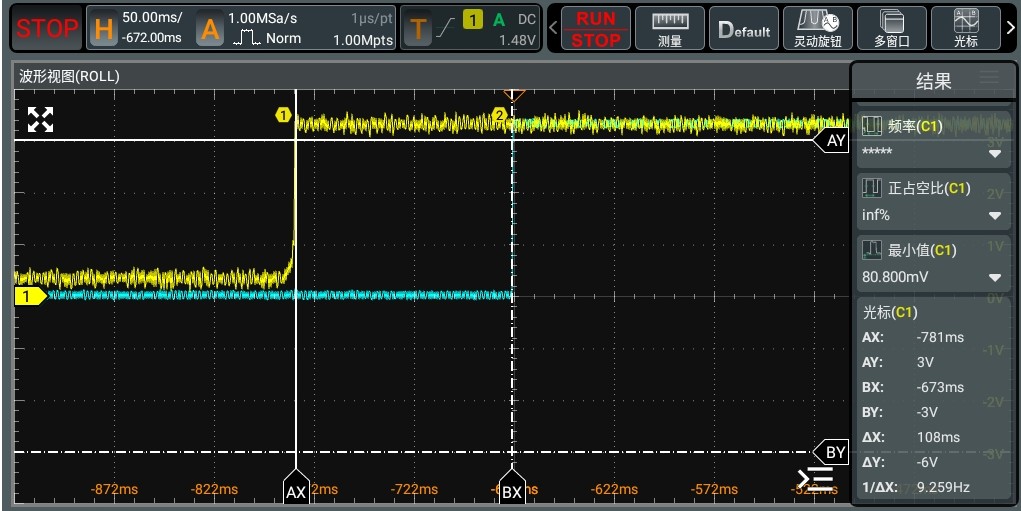Image resolution: width=1021 pixels, height=511 pixels.
Task: Toggle the 光标 cursor function
Action: 965,29
